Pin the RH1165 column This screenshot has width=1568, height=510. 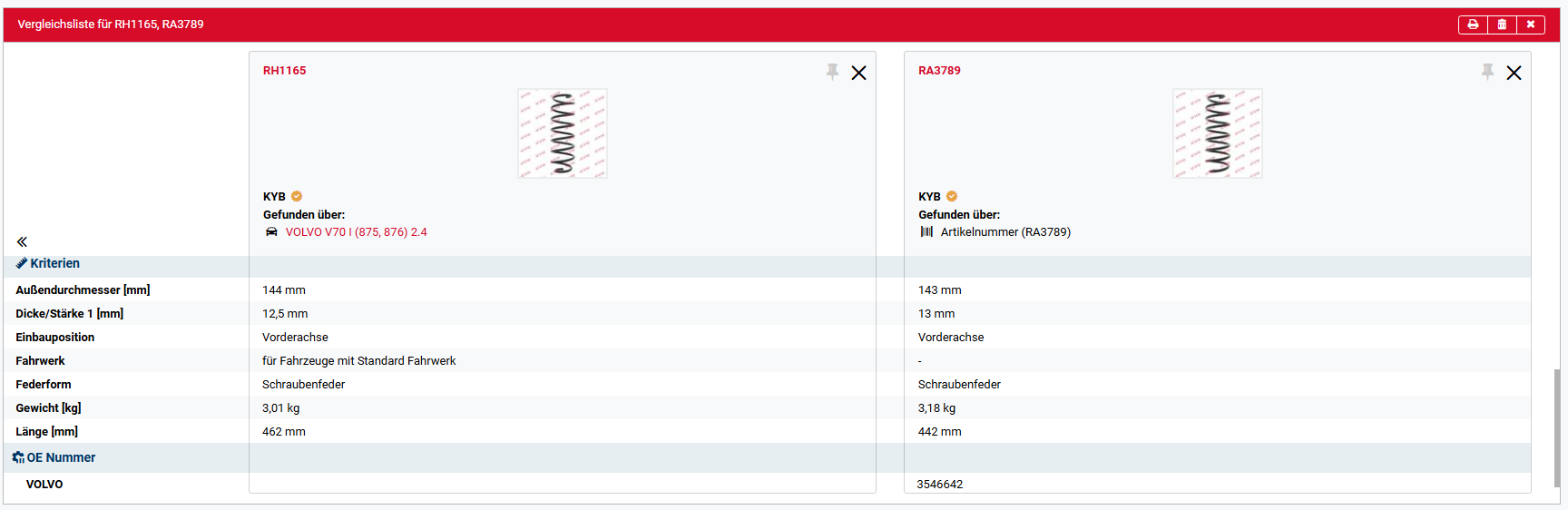coord(832,72)
